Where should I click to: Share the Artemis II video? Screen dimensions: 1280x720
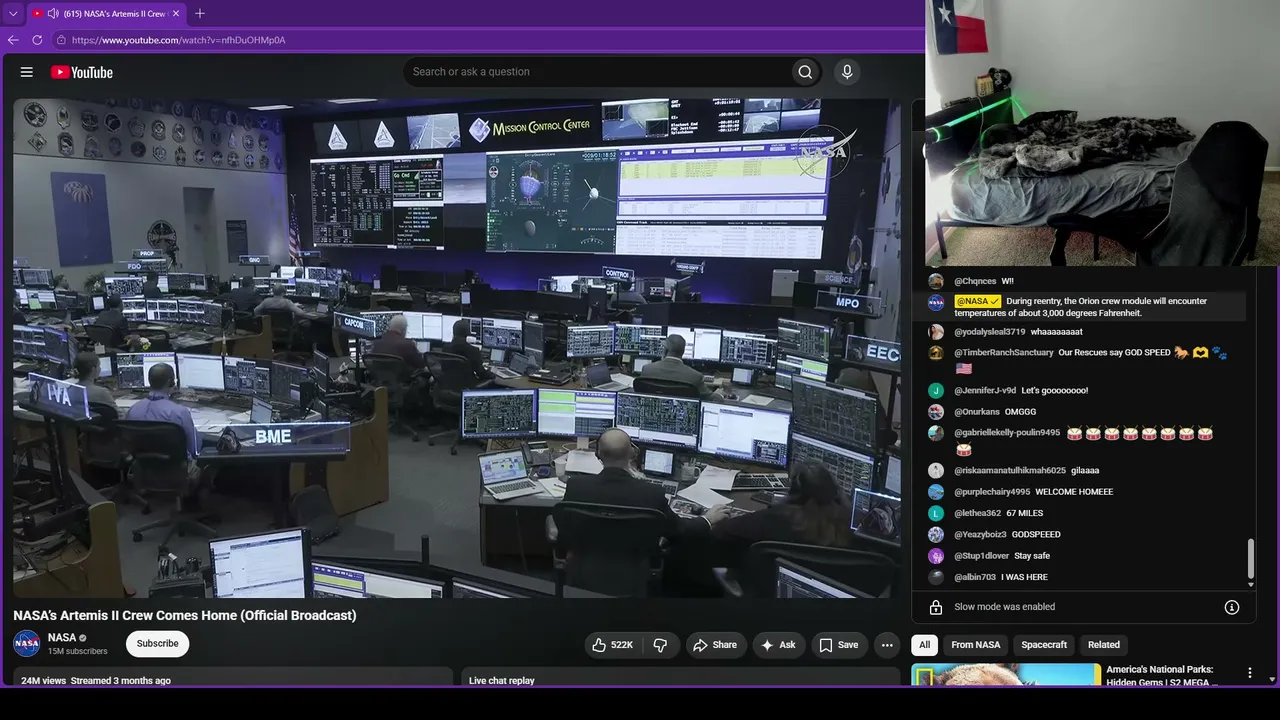point(715,645)
